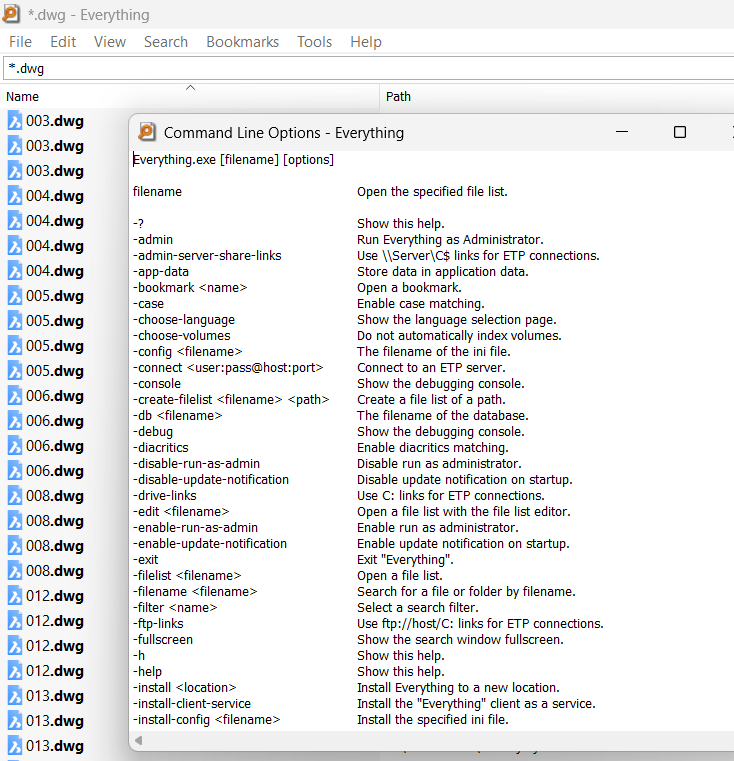The height and width of the screenshot is (761, 734).
Task: Open the Search menu
Action: click(165, 42)
